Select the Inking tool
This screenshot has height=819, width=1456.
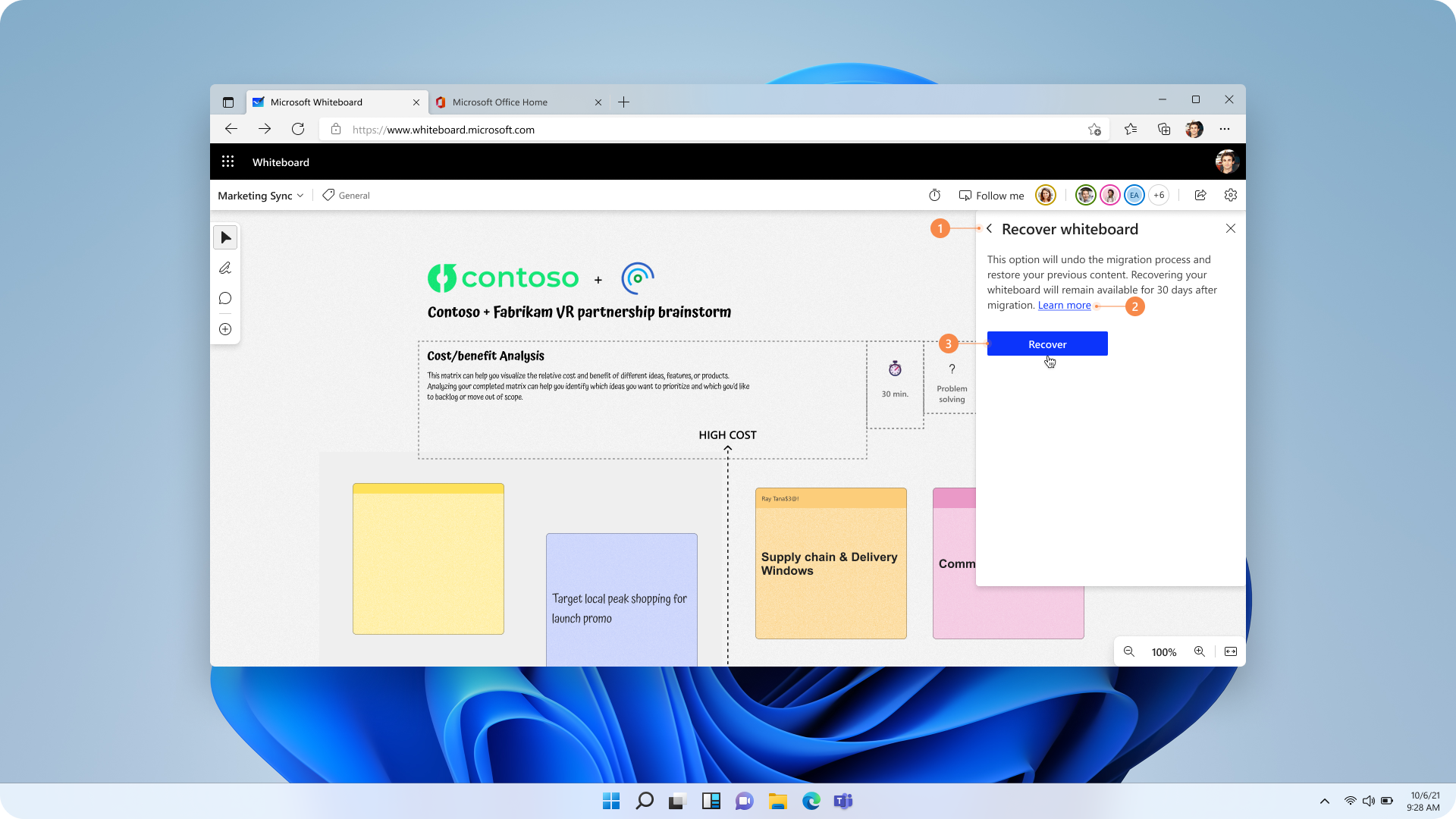pos(224,268)
